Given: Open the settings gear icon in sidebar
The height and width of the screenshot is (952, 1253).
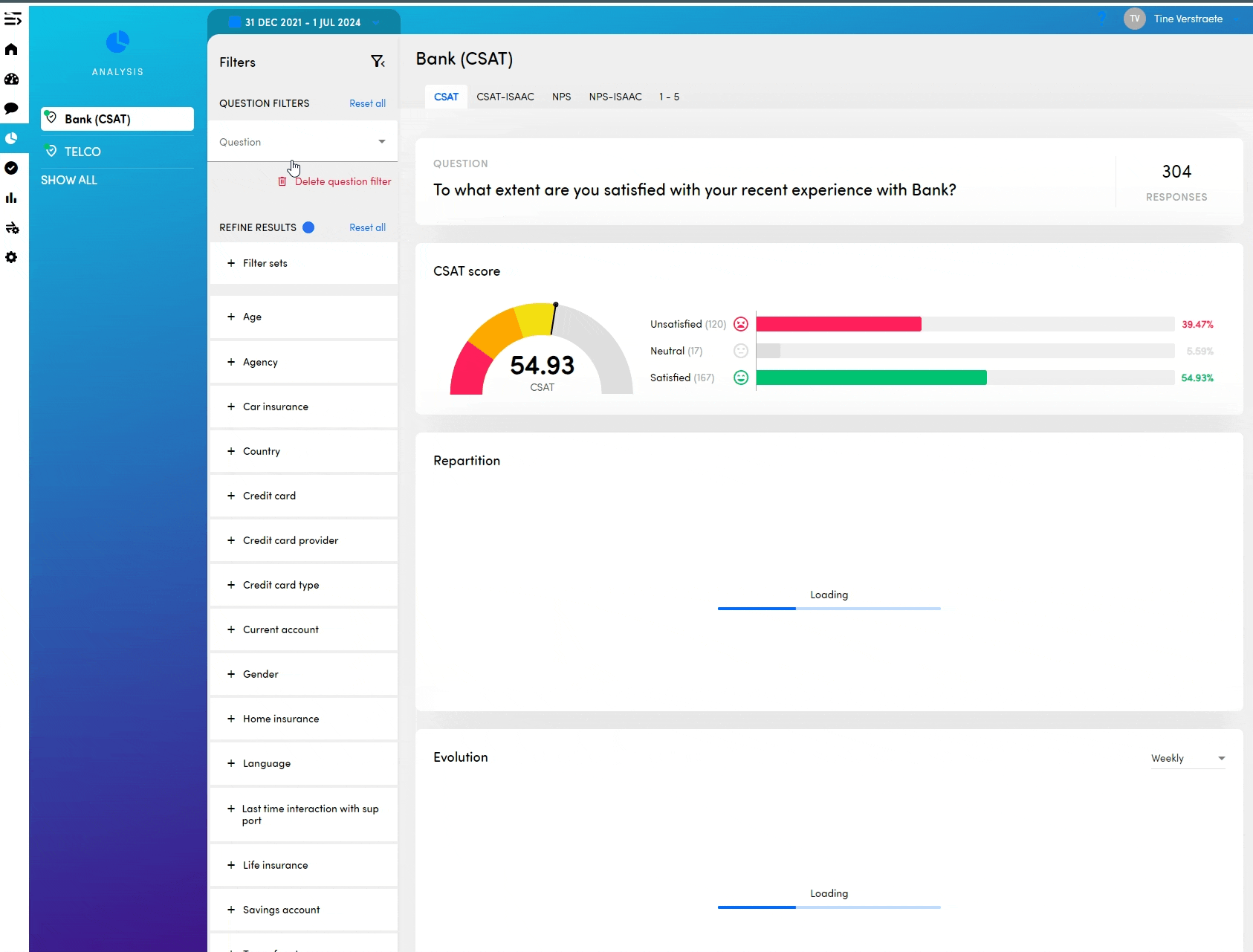Looking at the screenshot, I should pyautogui.click(x=11, y=257).
